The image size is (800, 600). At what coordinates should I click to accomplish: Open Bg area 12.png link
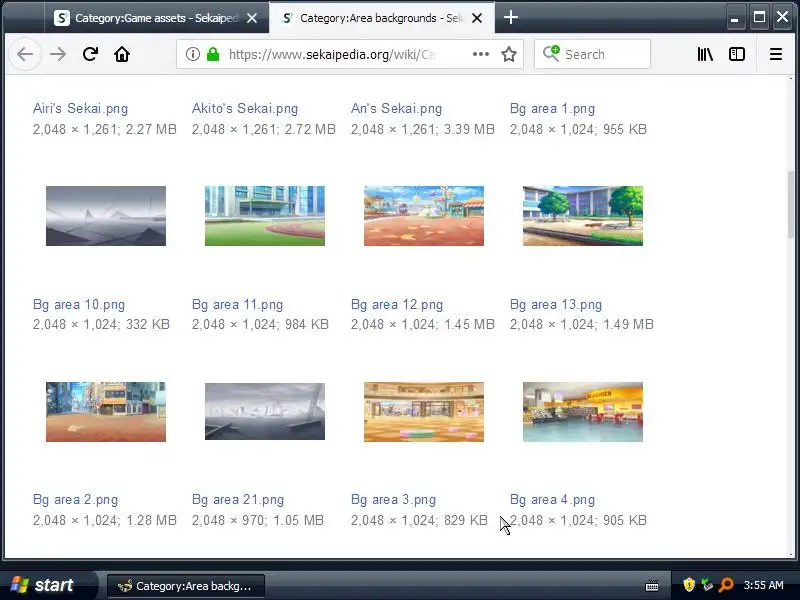point(397,305)
